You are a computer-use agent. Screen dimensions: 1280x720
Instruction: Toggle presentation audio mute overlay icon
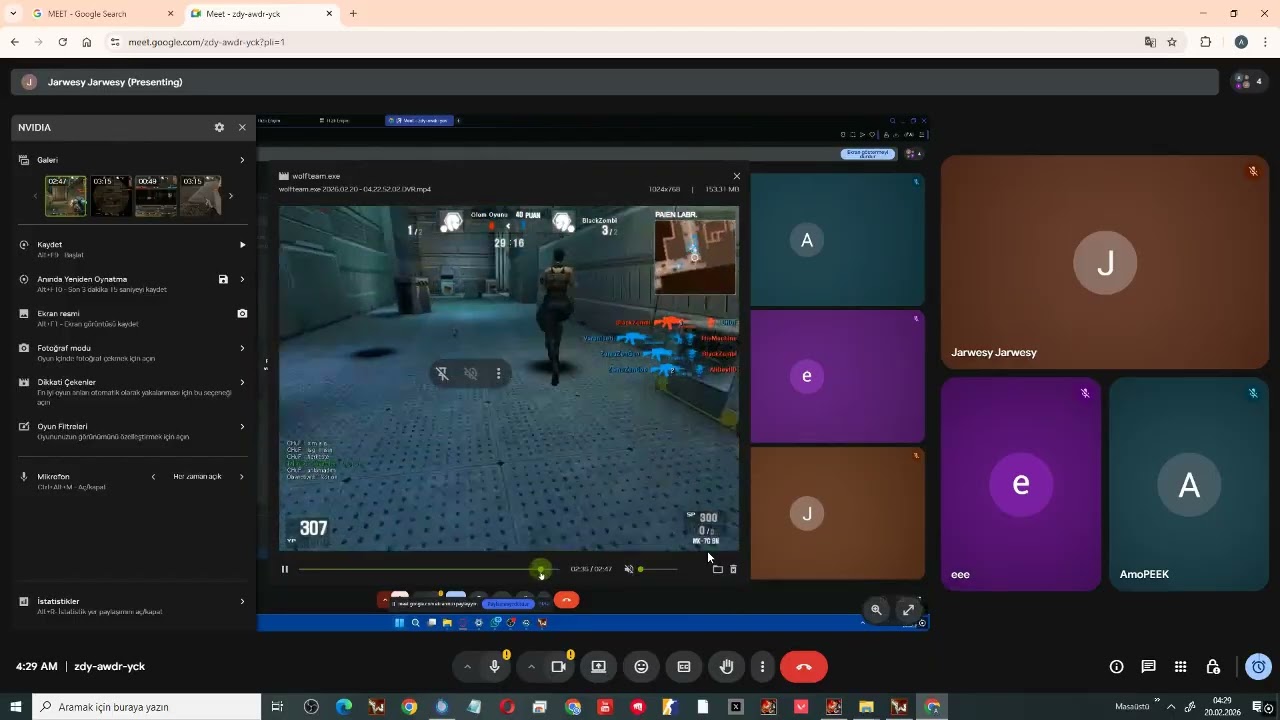point(470,374)
